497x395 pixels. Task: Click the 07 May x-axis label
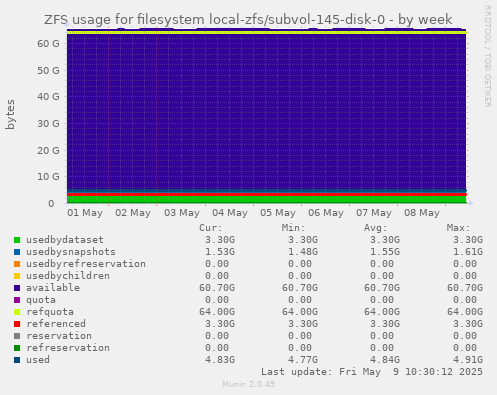374,213
